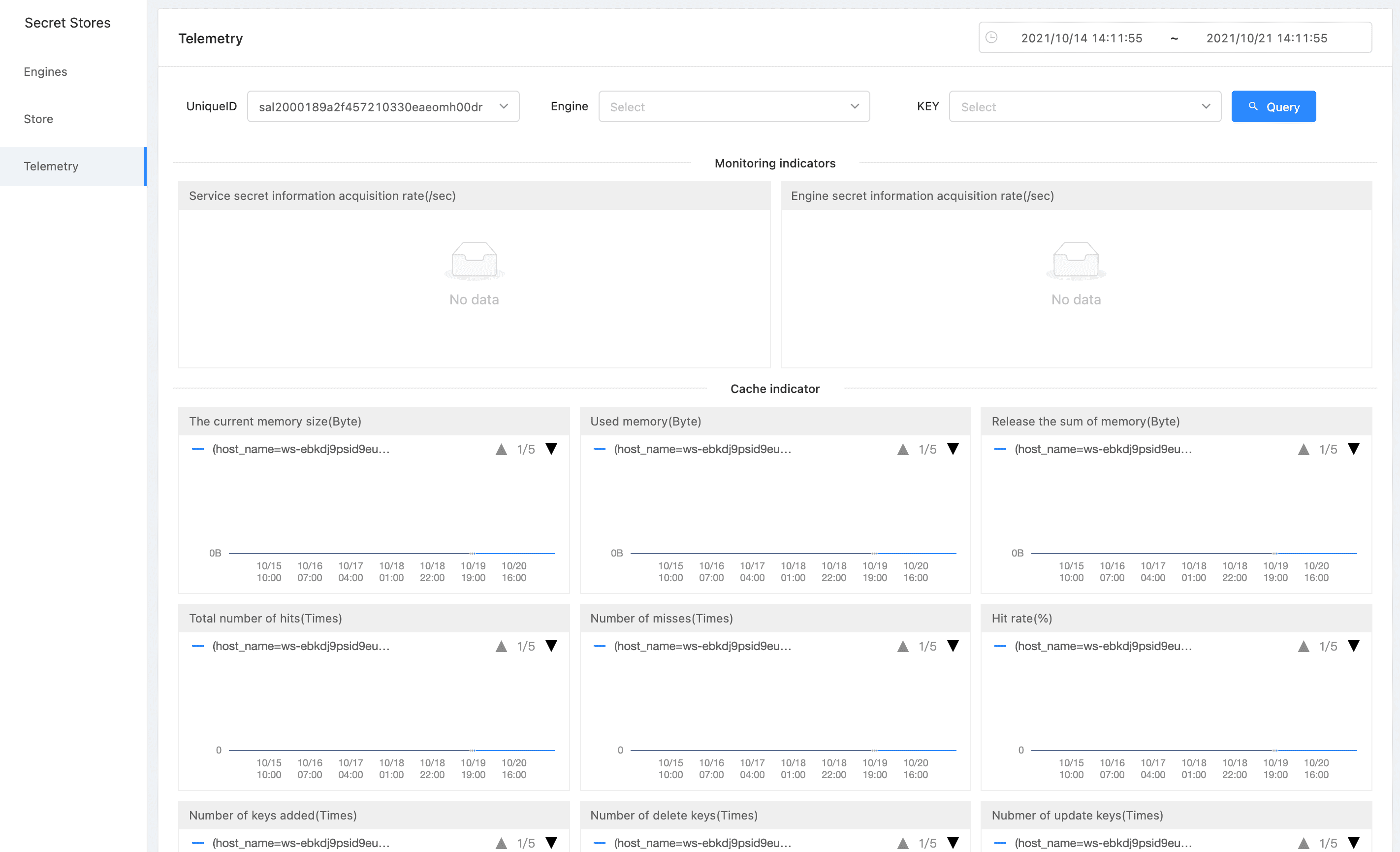Previous legend page in Used memory chart
The width and height of the screenshot is (1400, 852).
903,449
